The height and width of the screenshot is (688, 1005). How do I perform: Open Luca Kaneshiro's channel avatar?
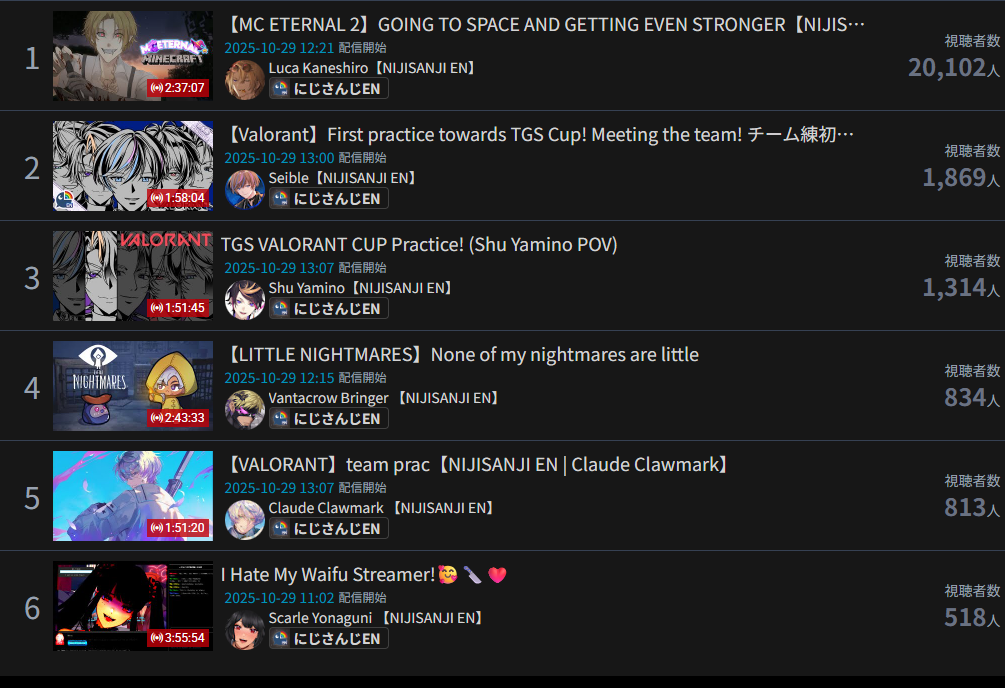245,80
